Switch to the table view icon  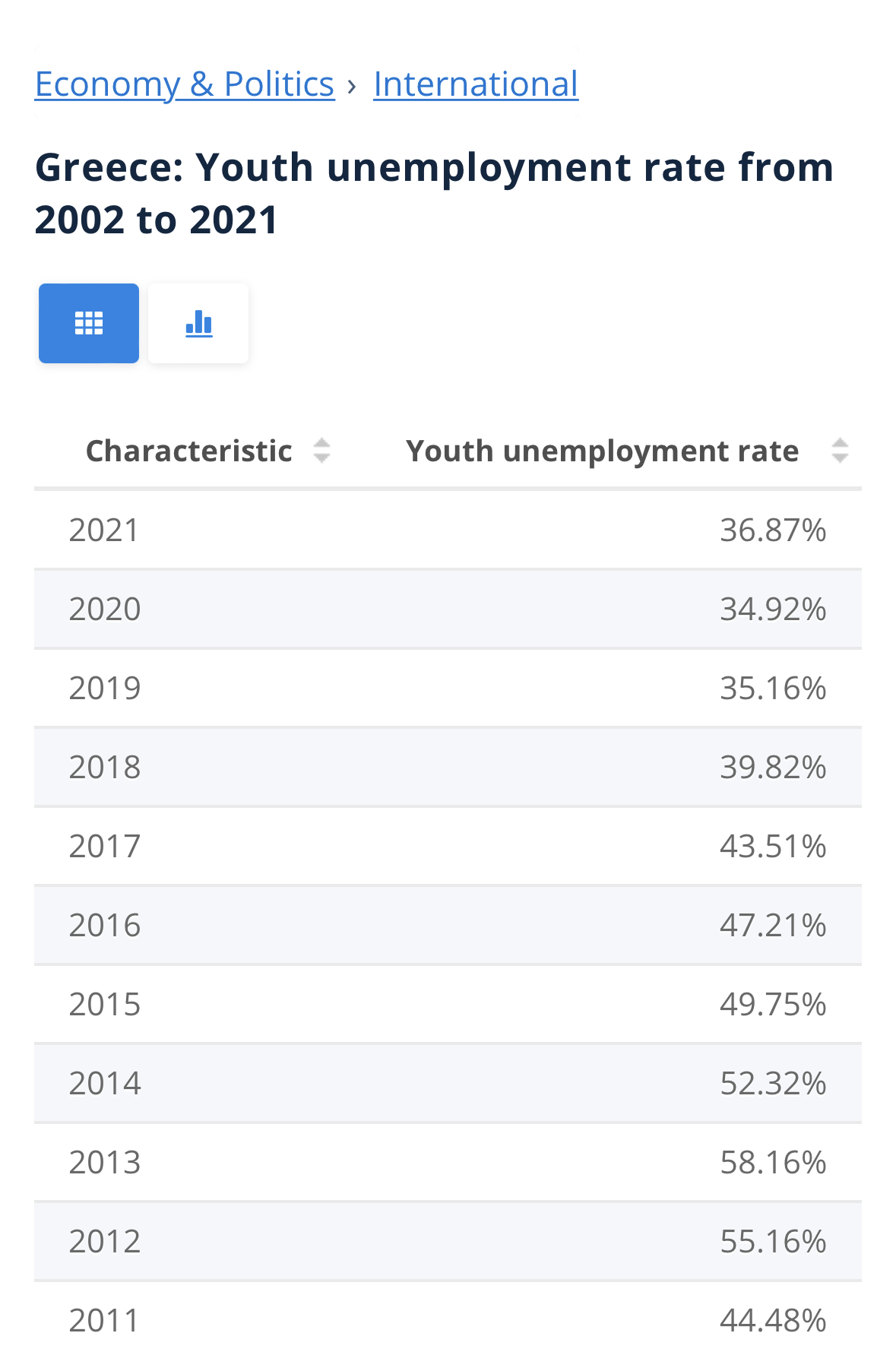click(x=89, y=323)
